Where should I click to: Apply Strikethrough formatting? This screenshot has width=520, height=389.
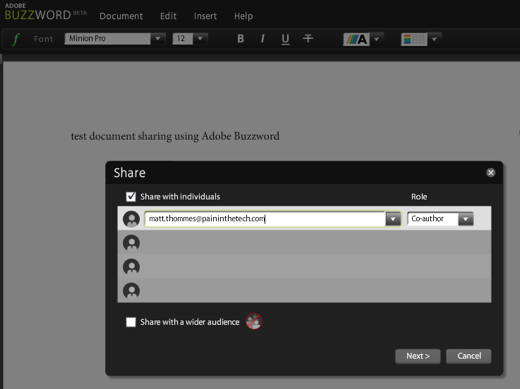308,39
